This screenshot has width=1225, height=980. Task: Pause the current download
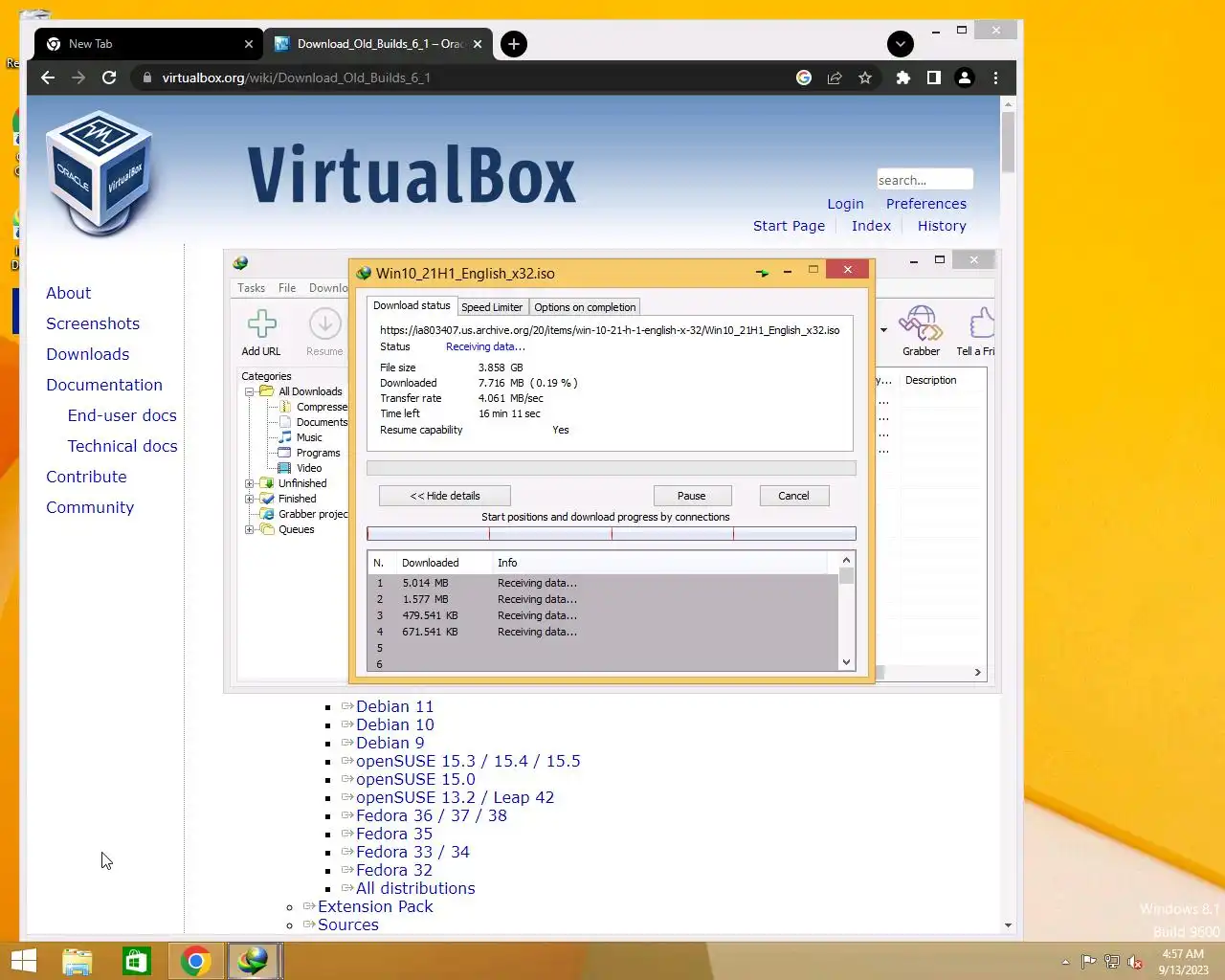point(692,496)
